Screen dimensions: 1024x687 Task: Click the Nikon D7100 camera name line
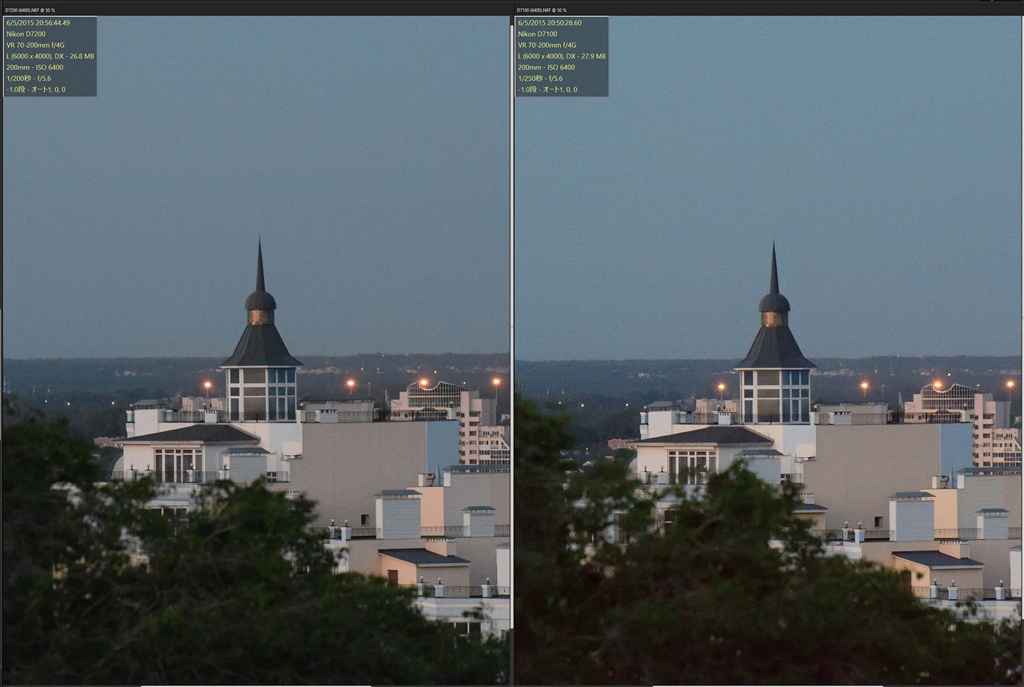pyautogui.click(x=537, y=34)
